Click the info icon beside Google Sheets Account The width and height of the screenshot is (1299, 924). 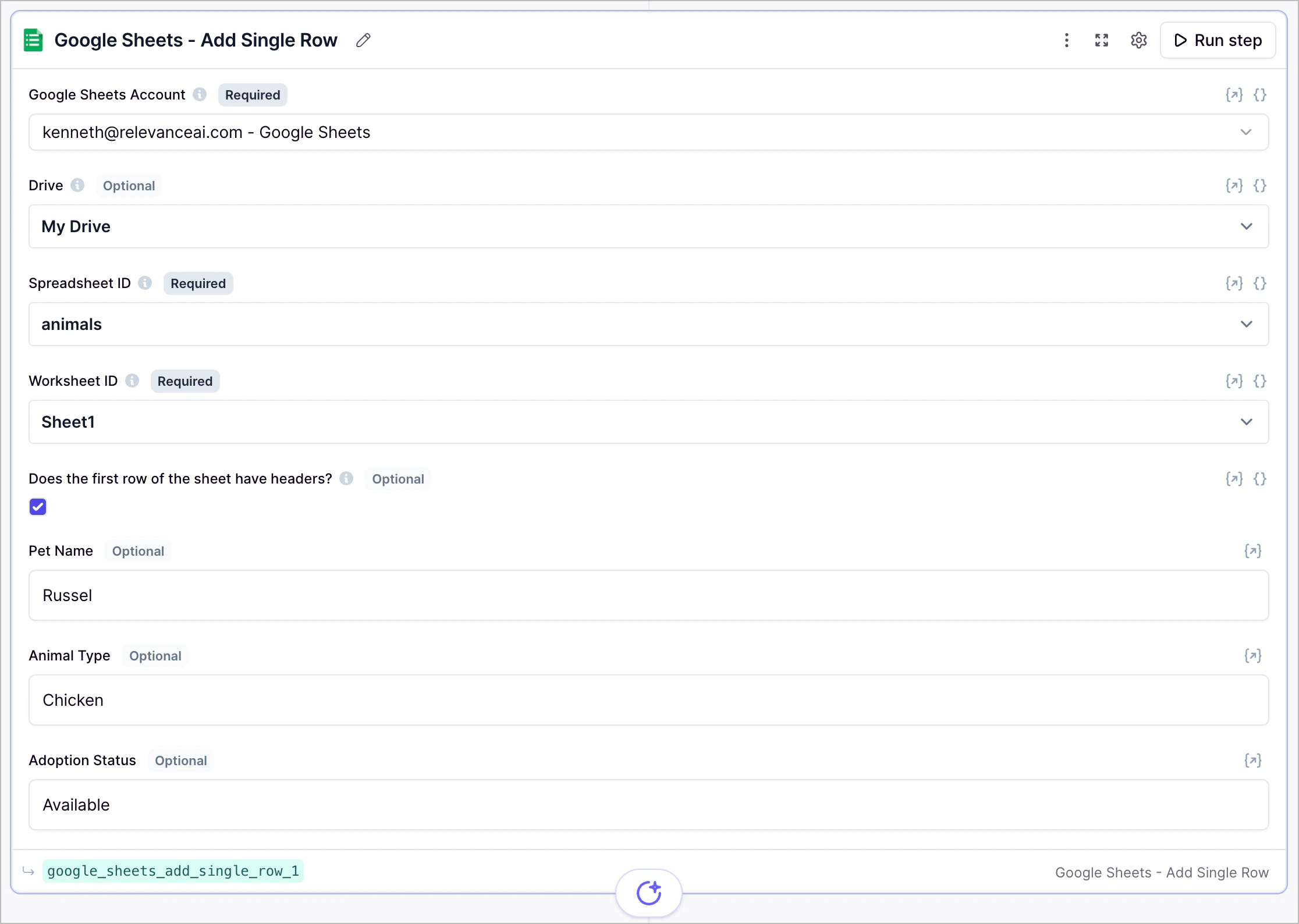tap(200, 94)
